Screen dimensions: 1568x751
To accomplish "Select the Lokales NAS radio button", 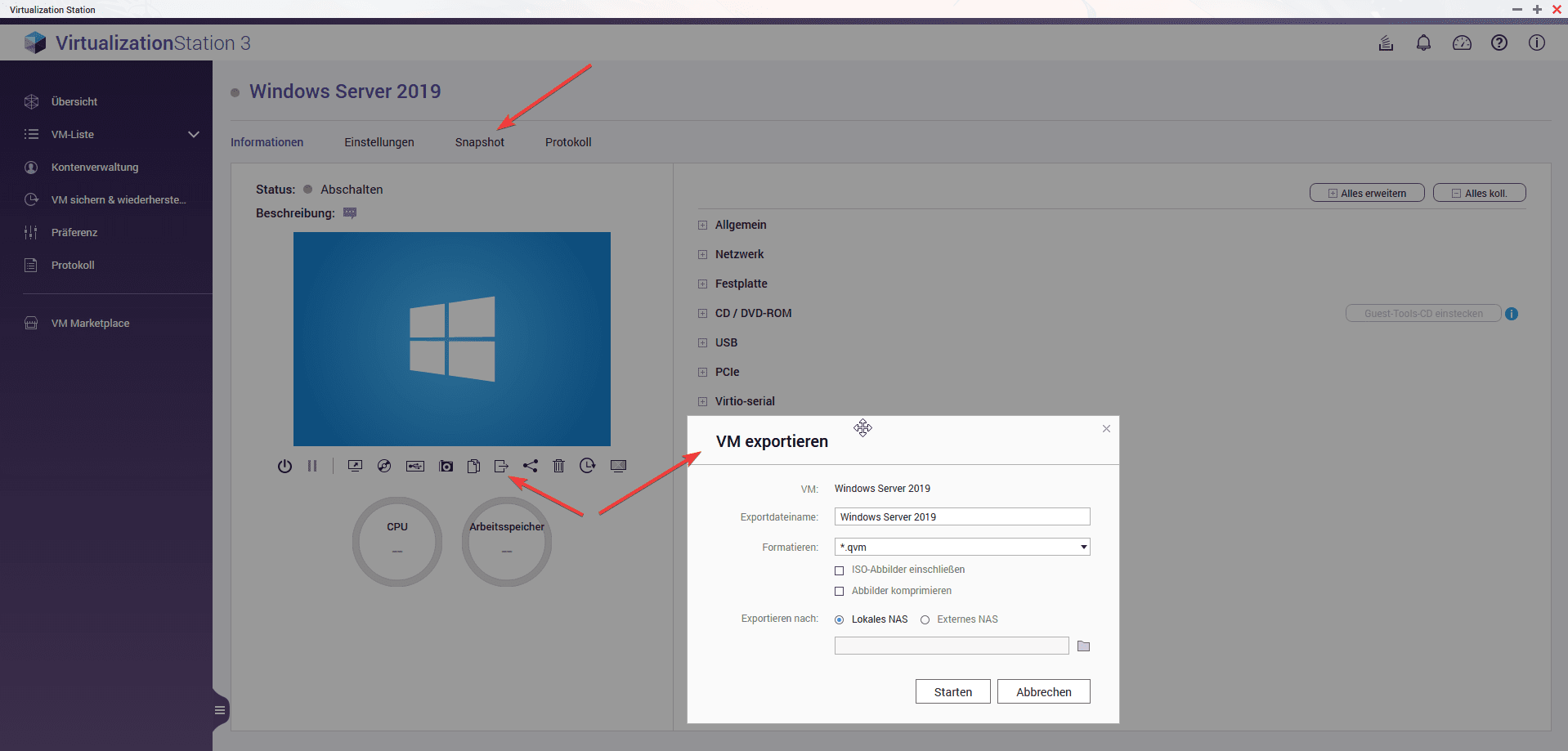I will click(x=839, y=619).
